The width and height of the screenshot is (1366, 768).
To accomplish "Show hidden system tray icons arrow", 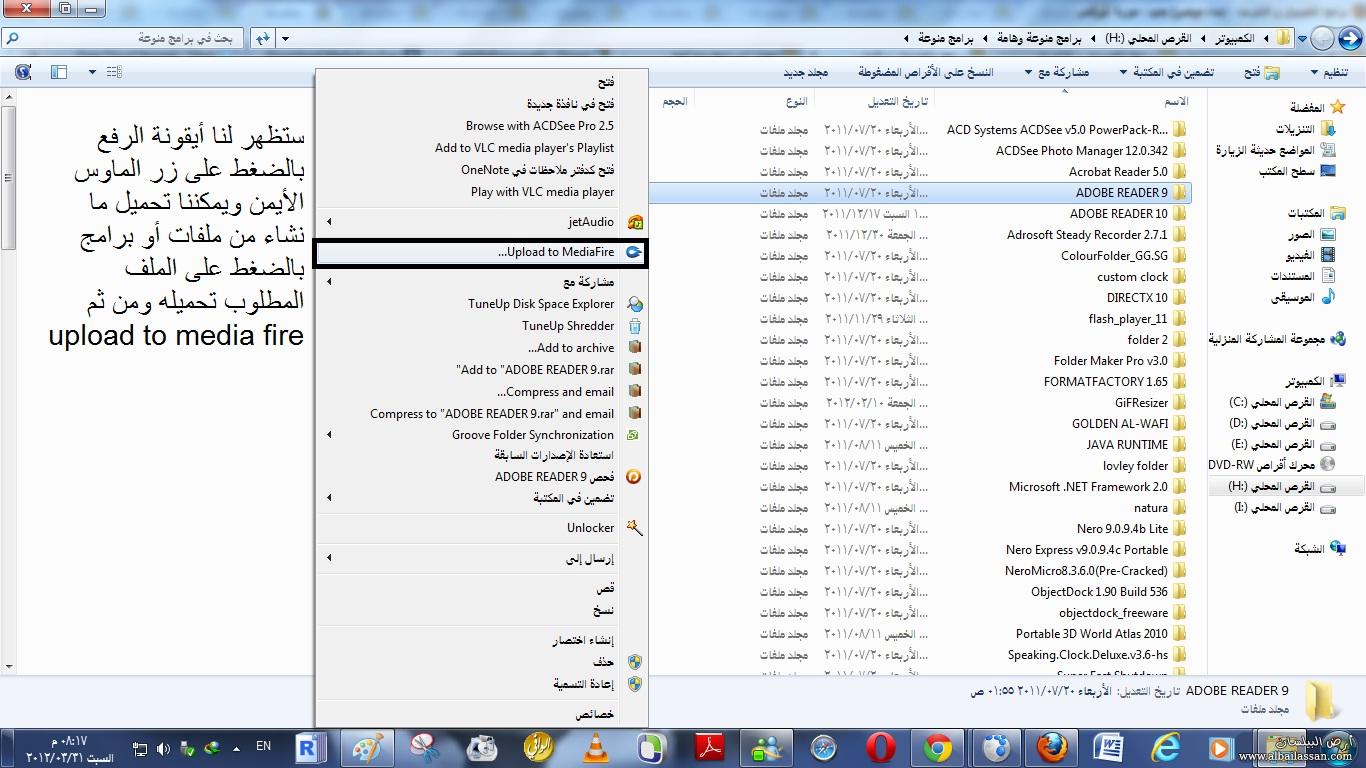I will point(236,748).
